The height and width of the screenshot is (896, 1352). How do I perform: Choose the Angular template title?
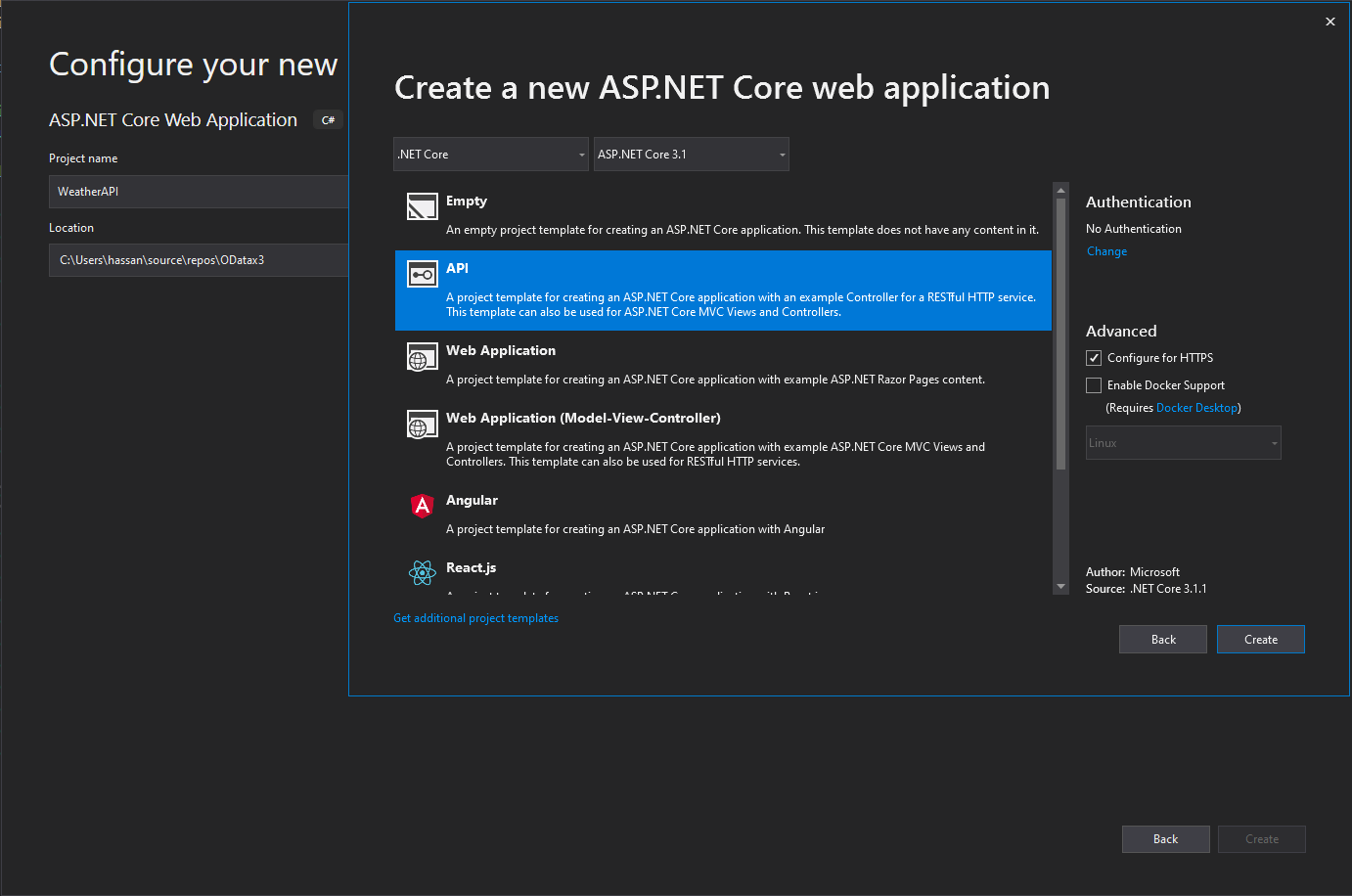472,500
